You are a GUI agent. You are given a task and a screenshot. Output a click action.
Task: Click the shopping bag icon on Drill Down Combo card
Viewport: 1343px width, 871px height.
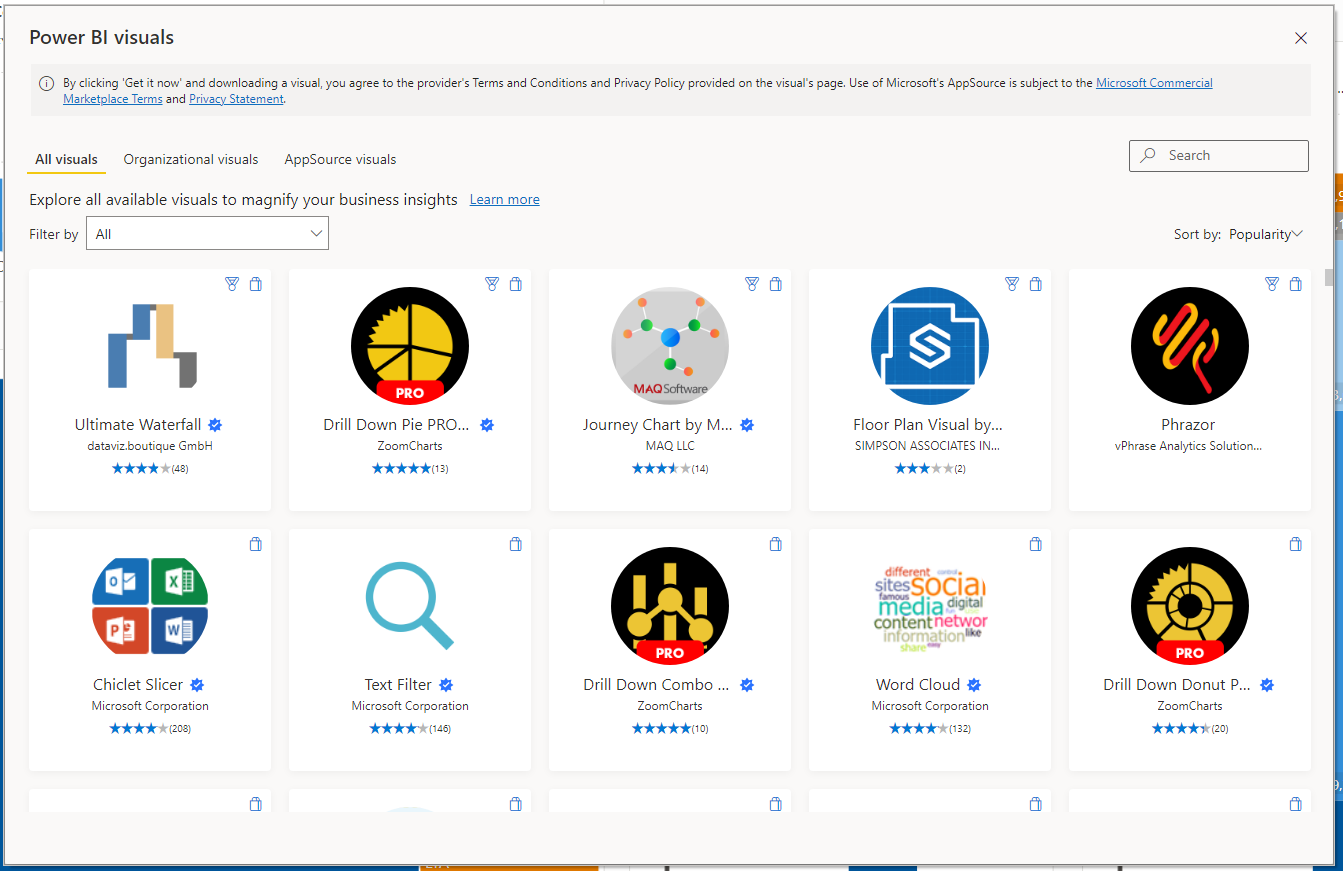[x=776, y=544]
